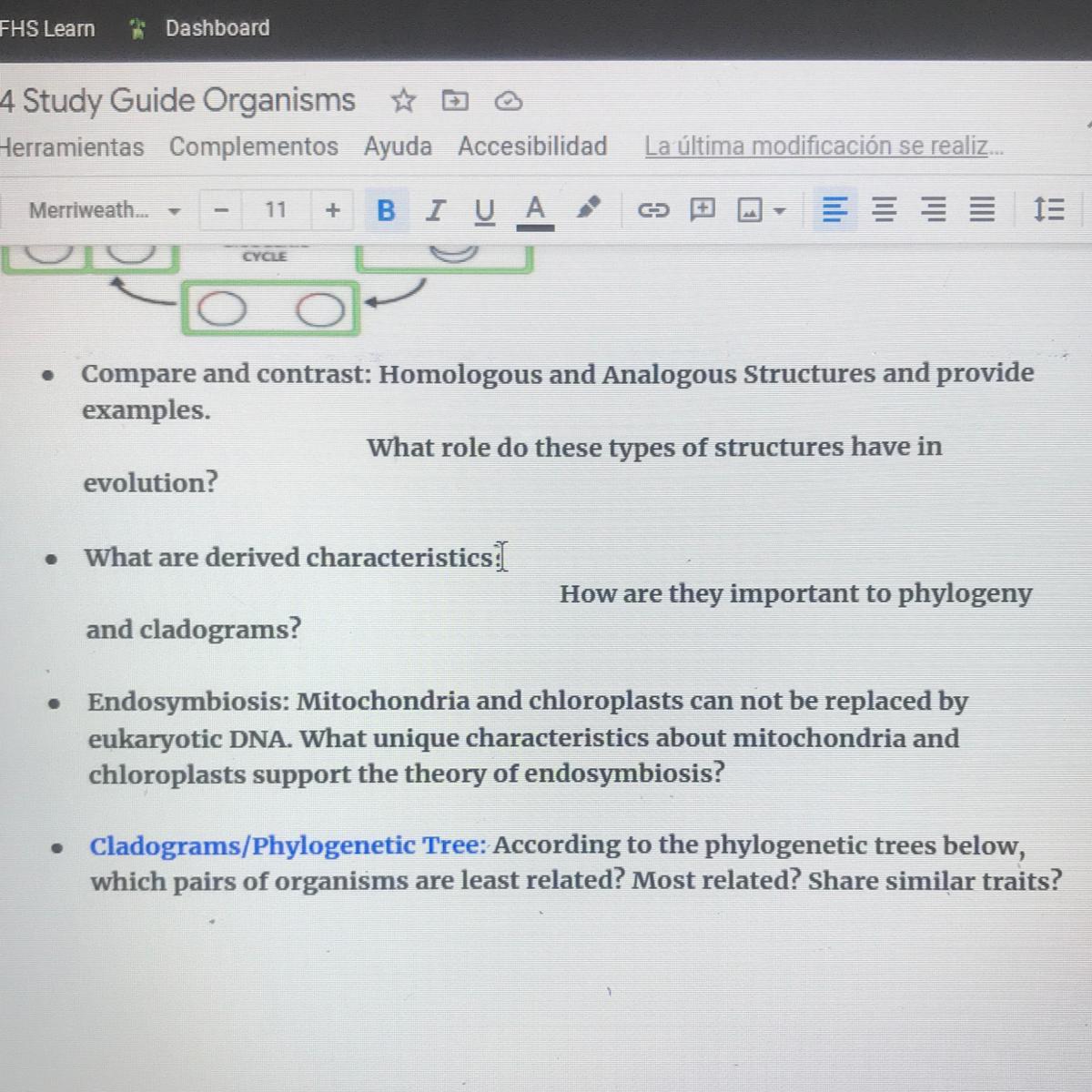Click the word 'evolution?' in the document
Viewport: 1092px width, 1092px height.
pyautogui.click(x=151, y=483)
